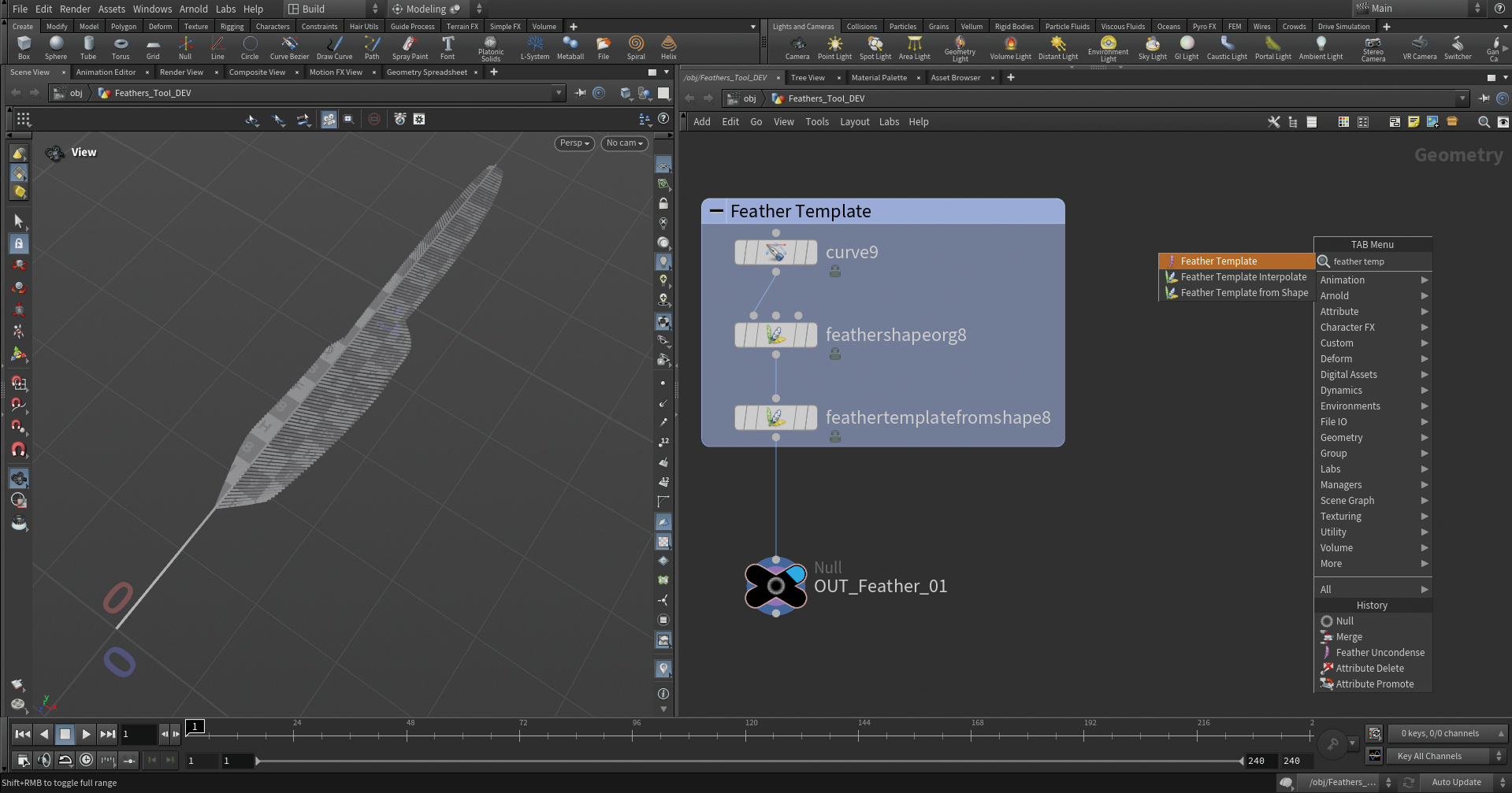Pick Attribute Promote from History

(x=1373, y=684)
